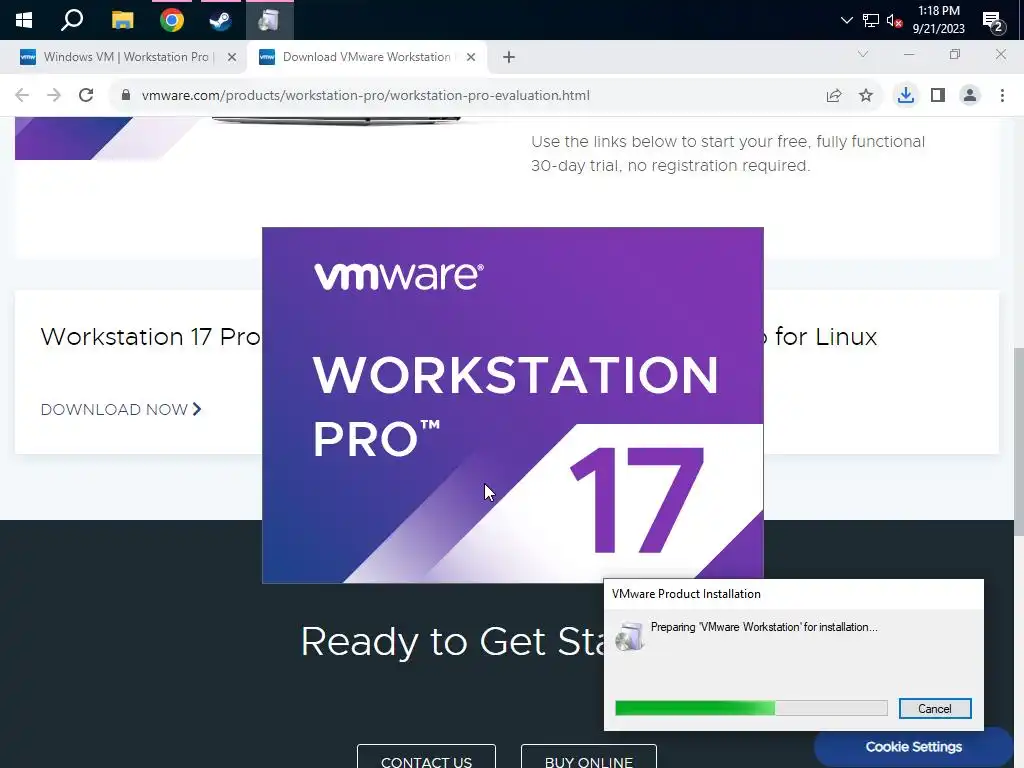Go forward in browser history

(x=54, y=95)
